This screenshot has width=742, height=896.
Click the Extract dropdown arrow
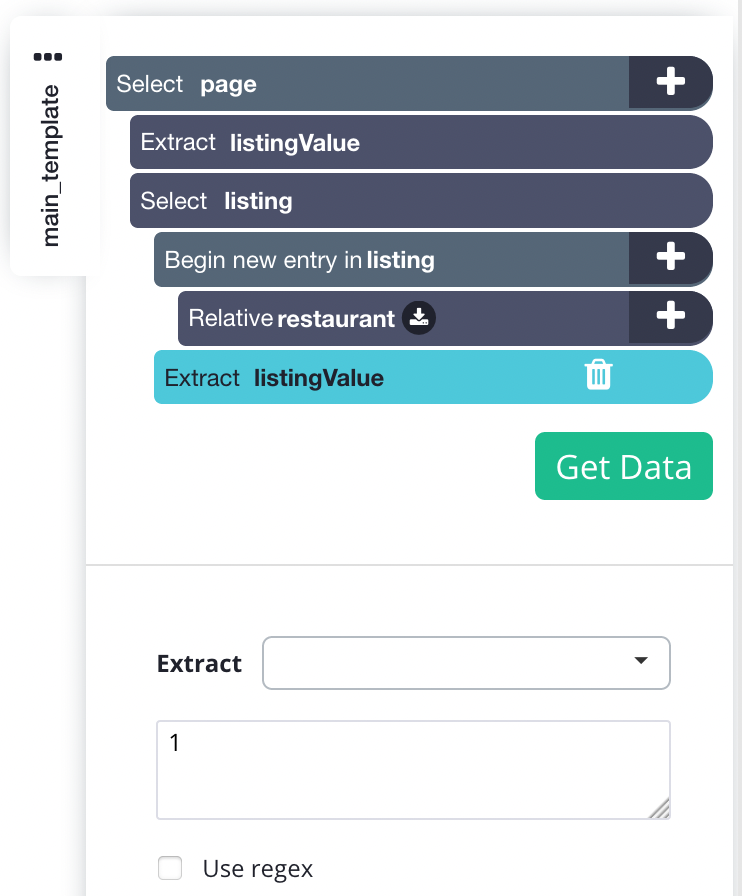tap(641, 661)
